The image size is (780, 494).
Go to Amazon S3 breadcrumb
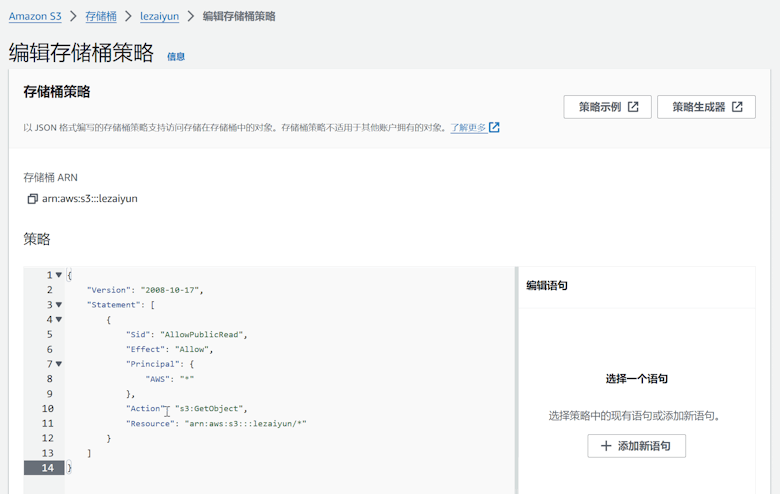pos(35,16)
